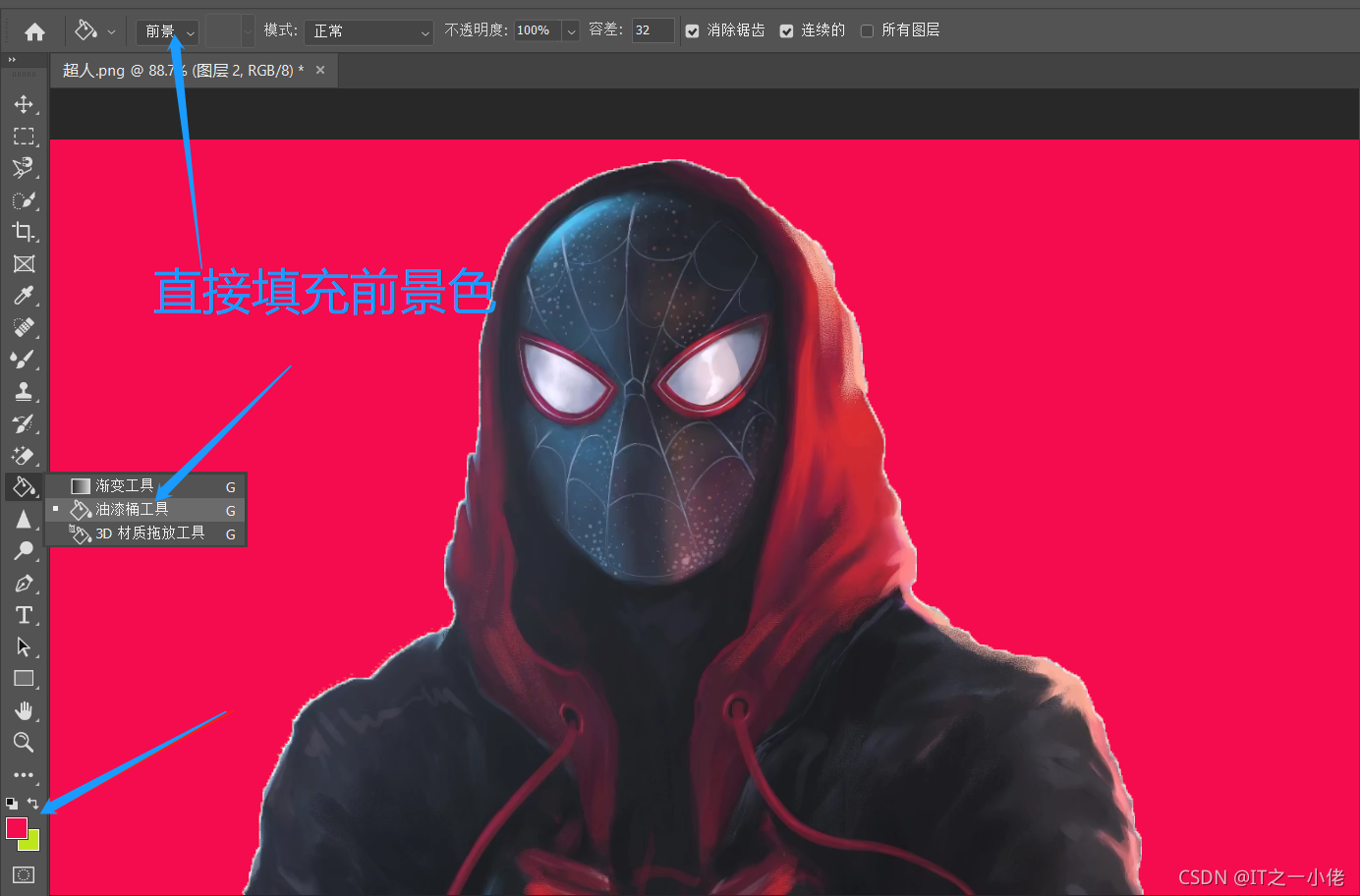This screenshot has height=896, width=1360.
Task: Select the Path Selection tool
Action: pos(24,646)
